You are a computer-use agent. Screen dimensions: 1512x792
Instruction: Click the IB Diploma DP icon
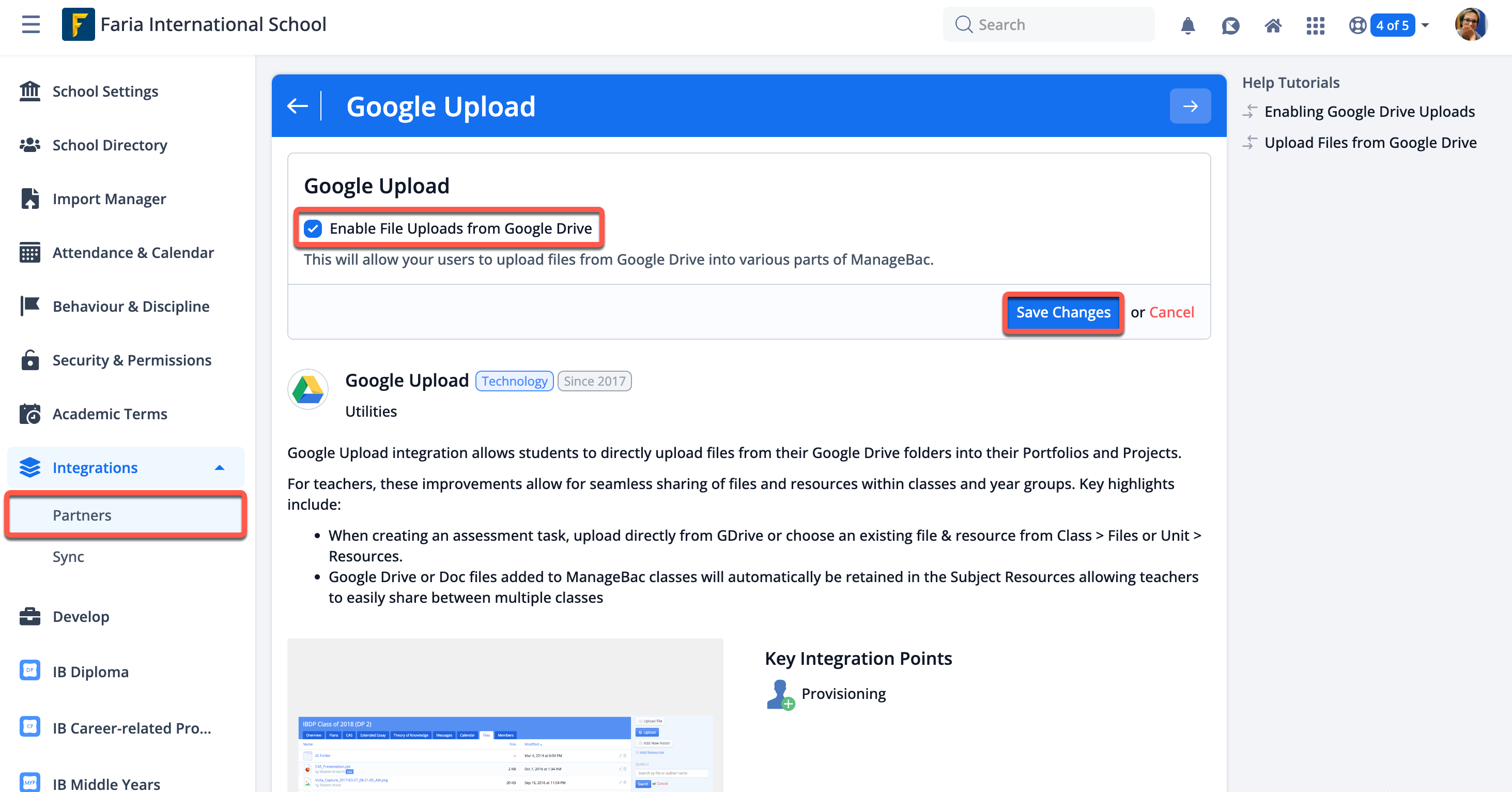coord(30,671)
